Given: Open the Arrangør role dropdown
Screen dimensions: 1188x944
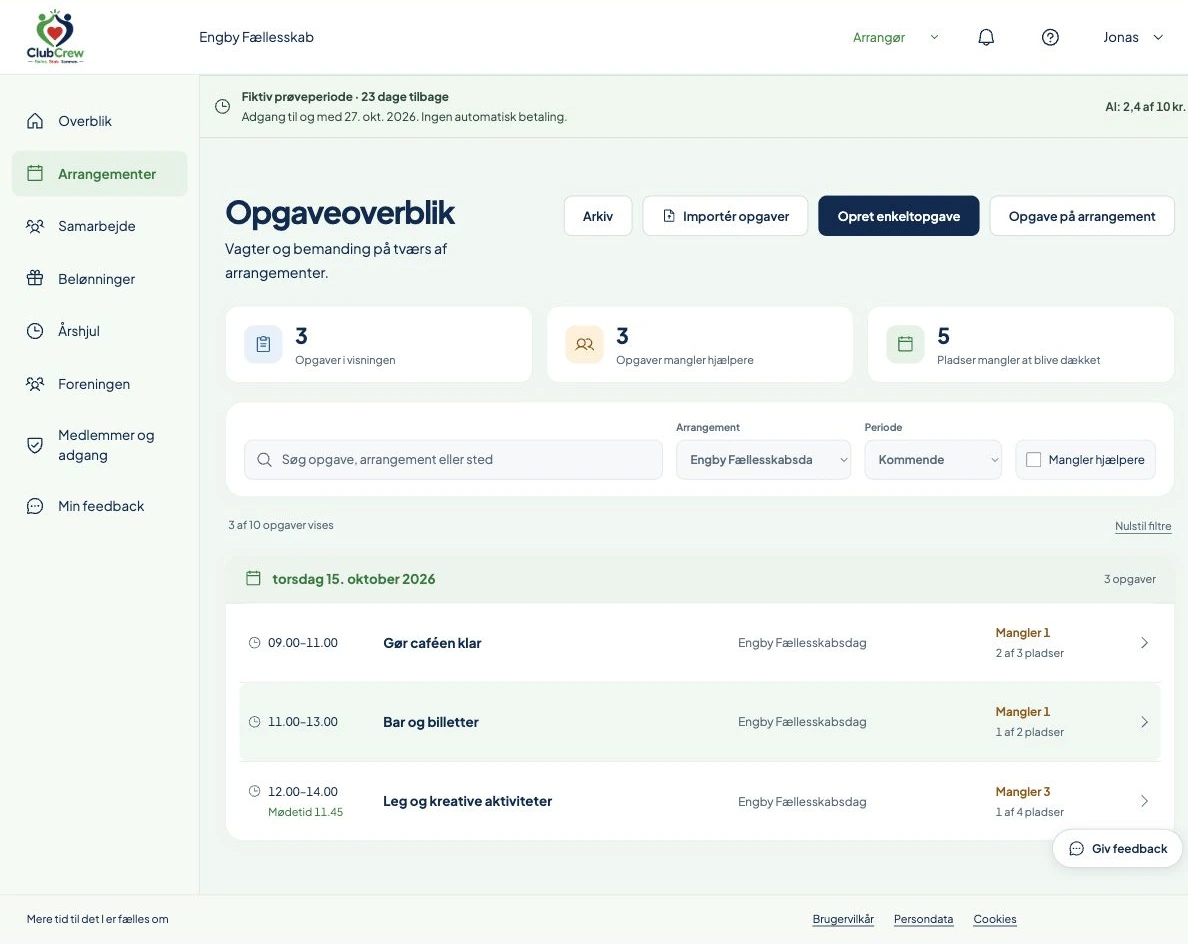Looking at the screenshot, I should pos(896,37).
